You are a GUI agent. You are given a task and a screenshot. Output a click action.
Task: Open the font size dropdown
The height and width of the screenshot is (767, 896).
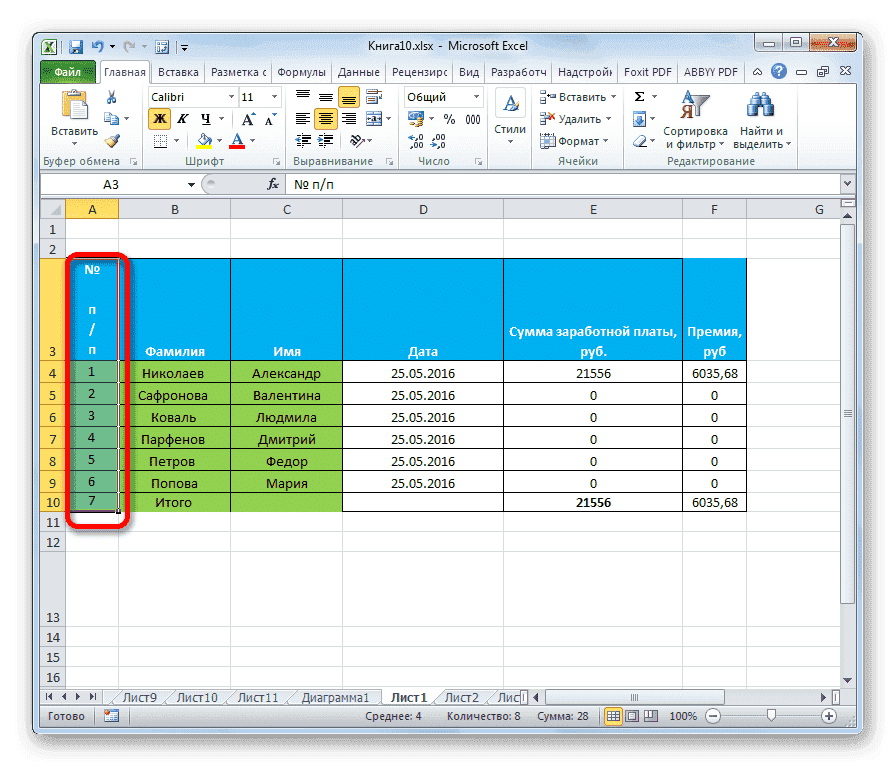(x=273, y=97)
